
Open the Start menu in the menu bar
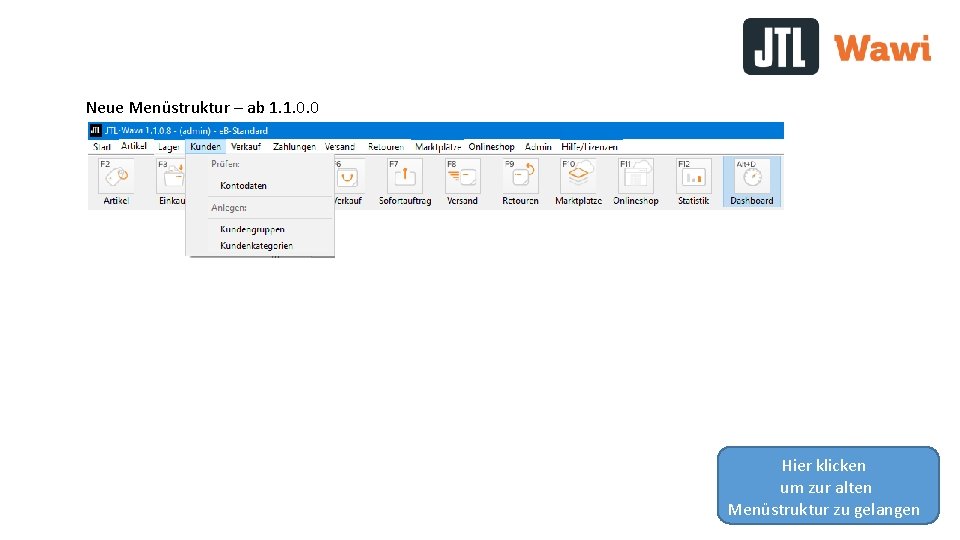(x=102, y=147)
